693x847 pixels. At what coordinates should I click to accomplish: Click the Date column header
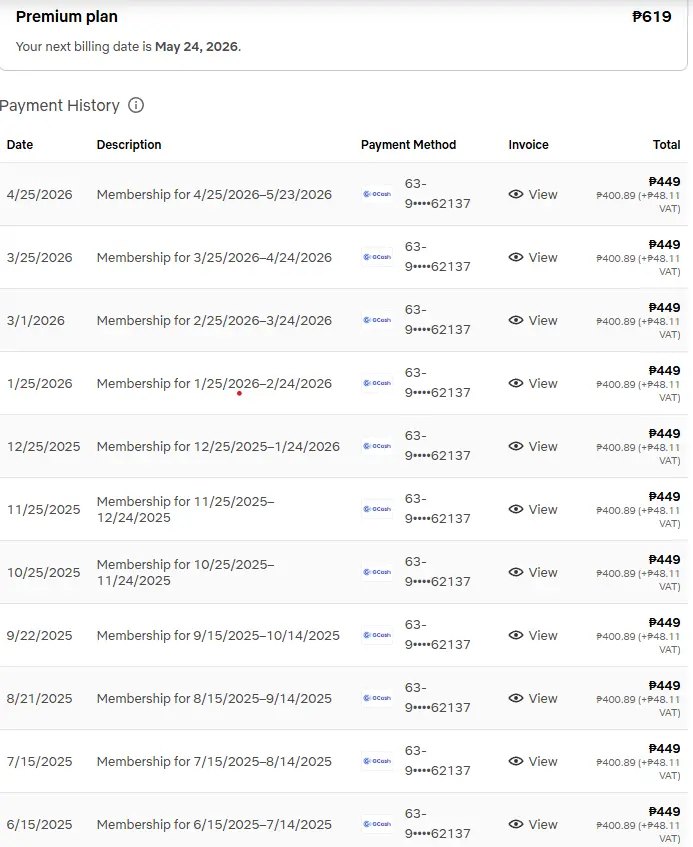click(20, 144)
